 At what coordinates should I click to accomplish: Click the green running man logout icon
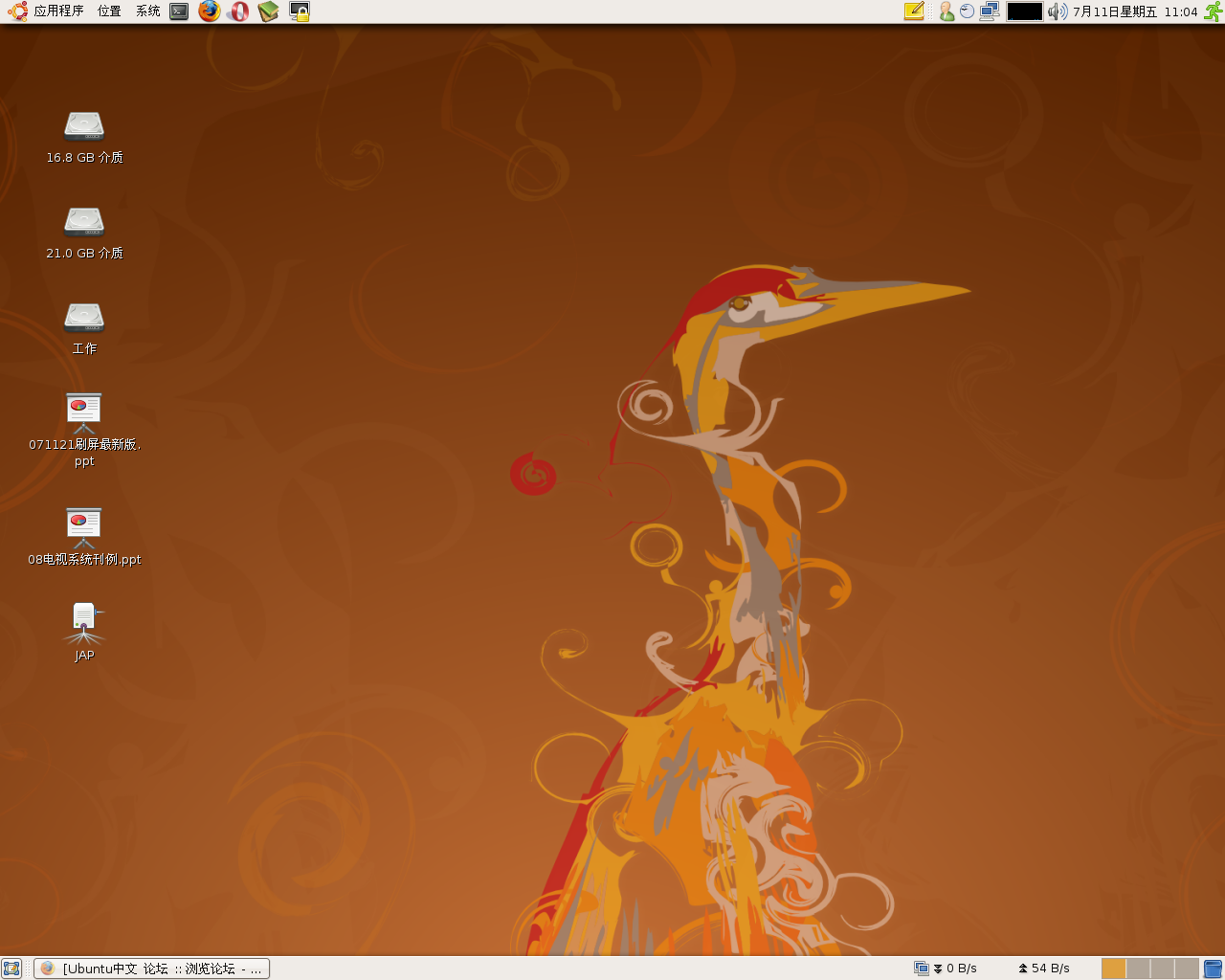point(1214,11)
